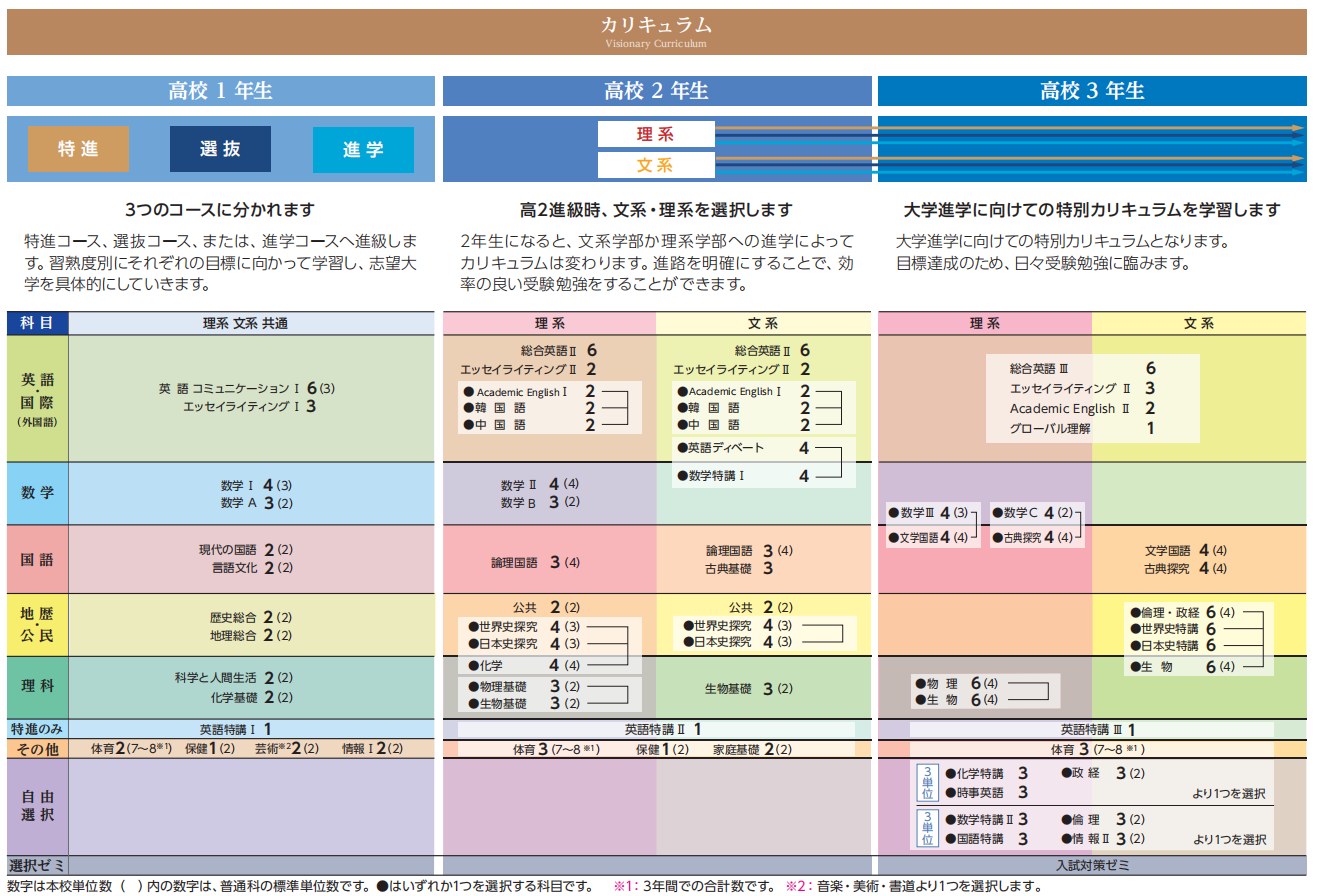Click the Academic English Ⅱ entry

click(1083, 408)
